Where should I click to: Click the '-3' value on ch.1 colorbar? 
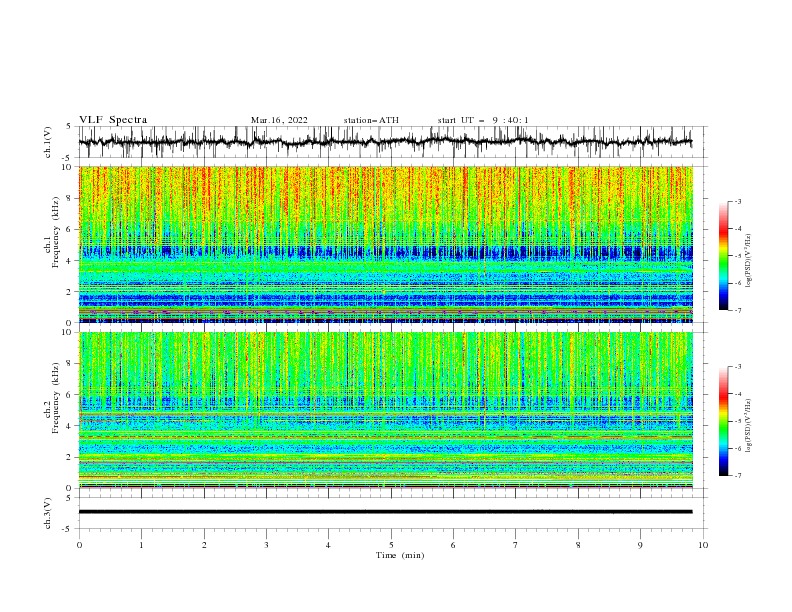(x=737, y=201)
